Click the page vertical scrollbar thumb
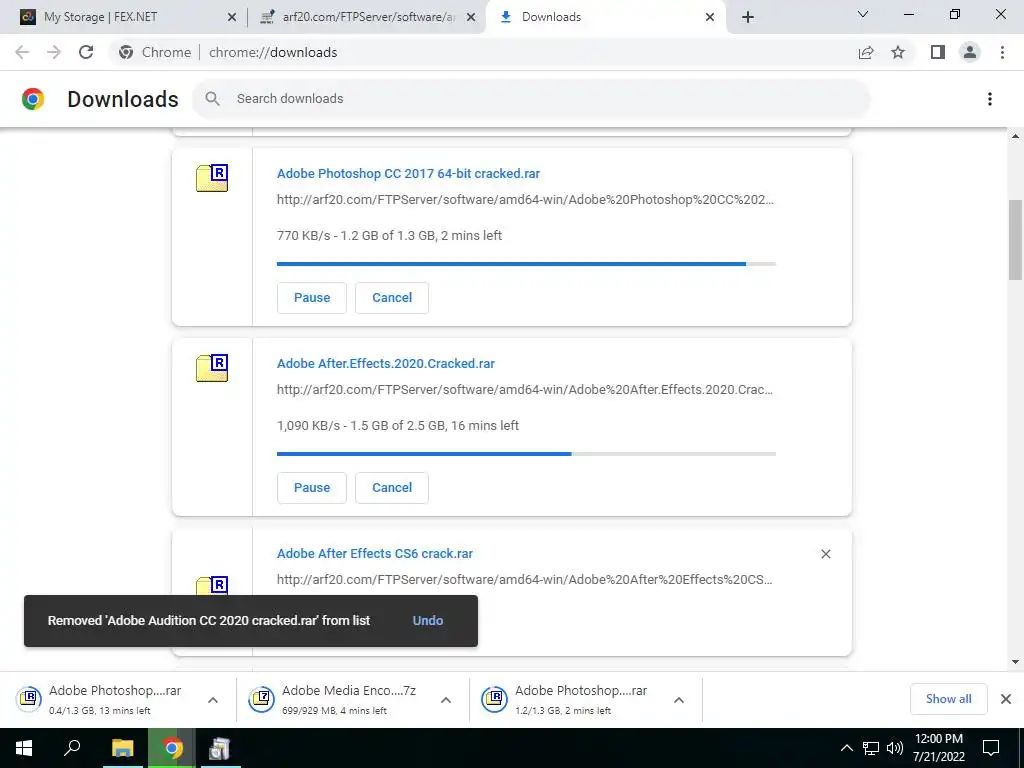This screenshot has height=768, width=1024. pyautogui.click(x=1015, y=240)
